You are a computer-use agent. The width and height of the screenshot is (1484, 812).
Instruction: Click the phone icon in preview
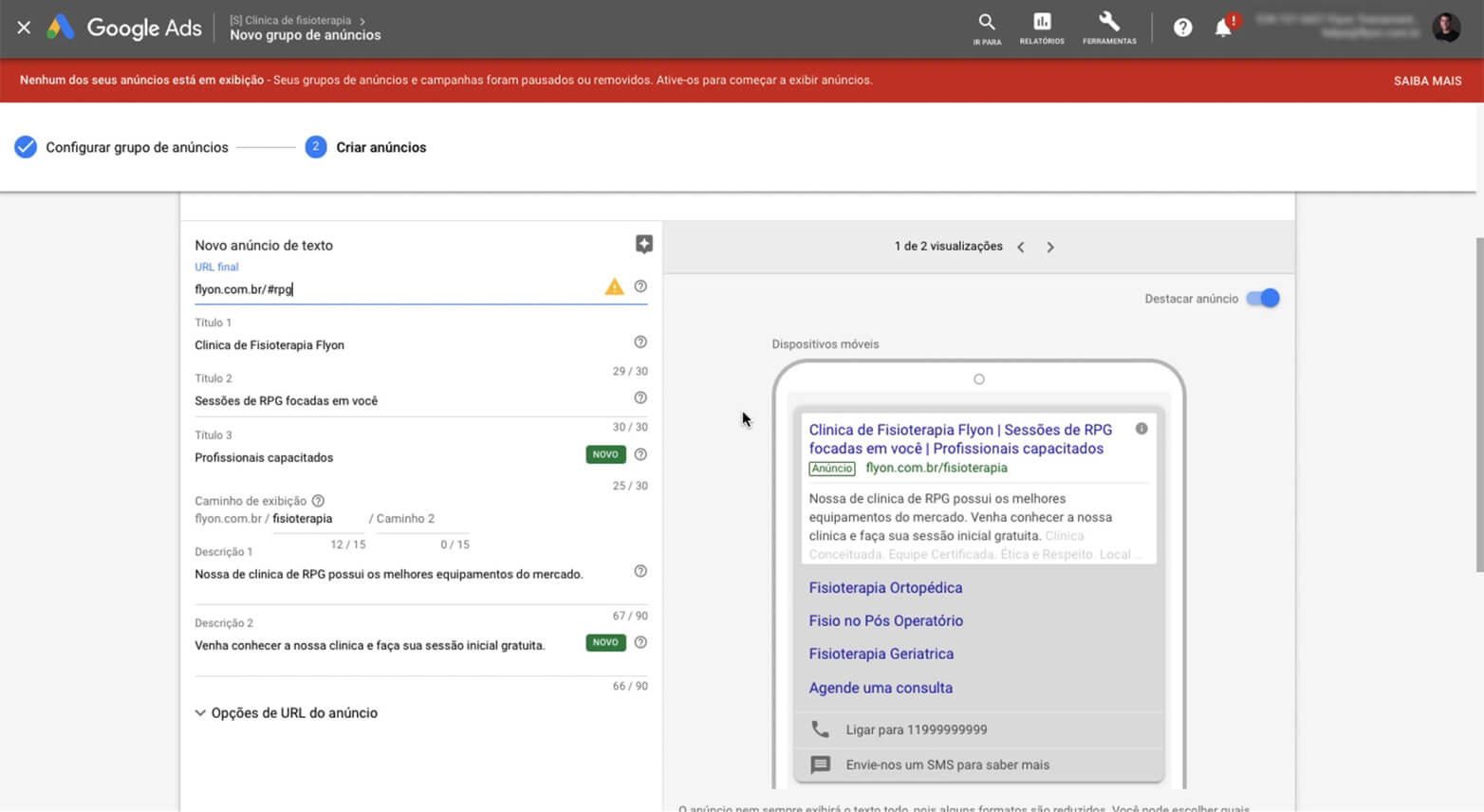click(820, 729)
